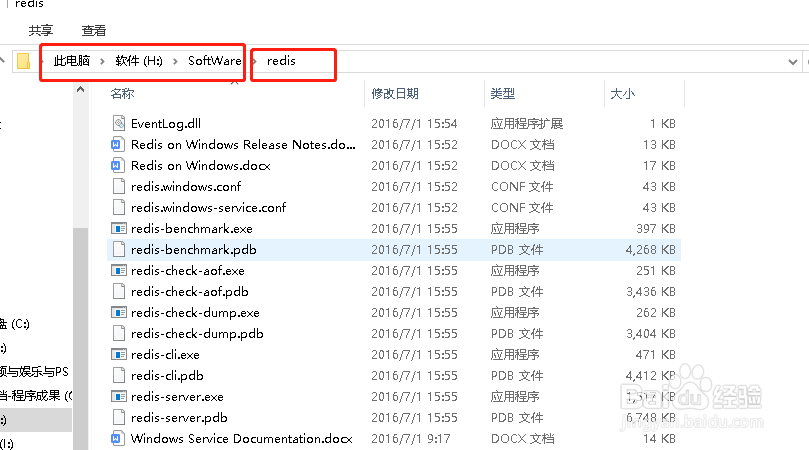
Task: Click the redis-check-dump.pdb file icon
Action: (119, 333)
